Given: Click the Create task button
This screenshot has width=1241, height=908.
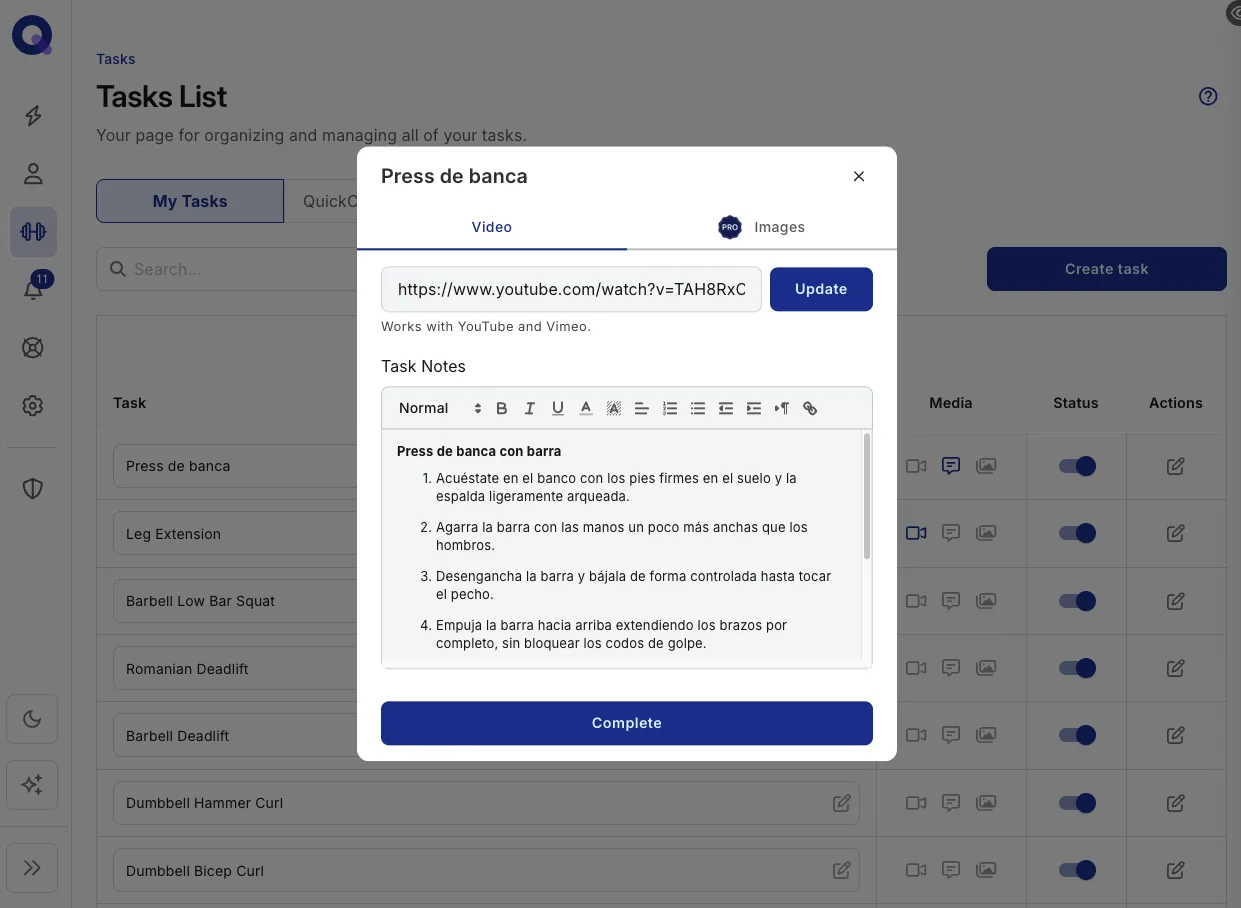Looking at the screenshot, I should pos(1107,269).
